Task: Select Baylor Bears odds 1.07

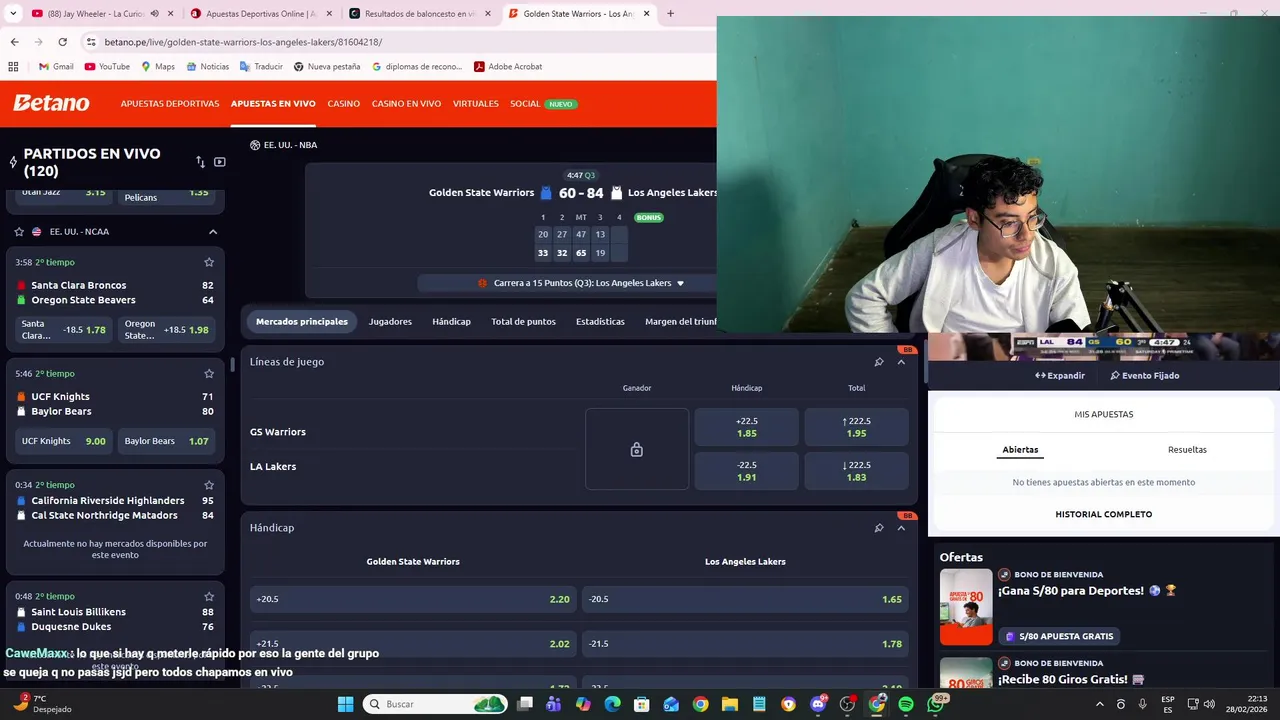Action: point(166,441)
